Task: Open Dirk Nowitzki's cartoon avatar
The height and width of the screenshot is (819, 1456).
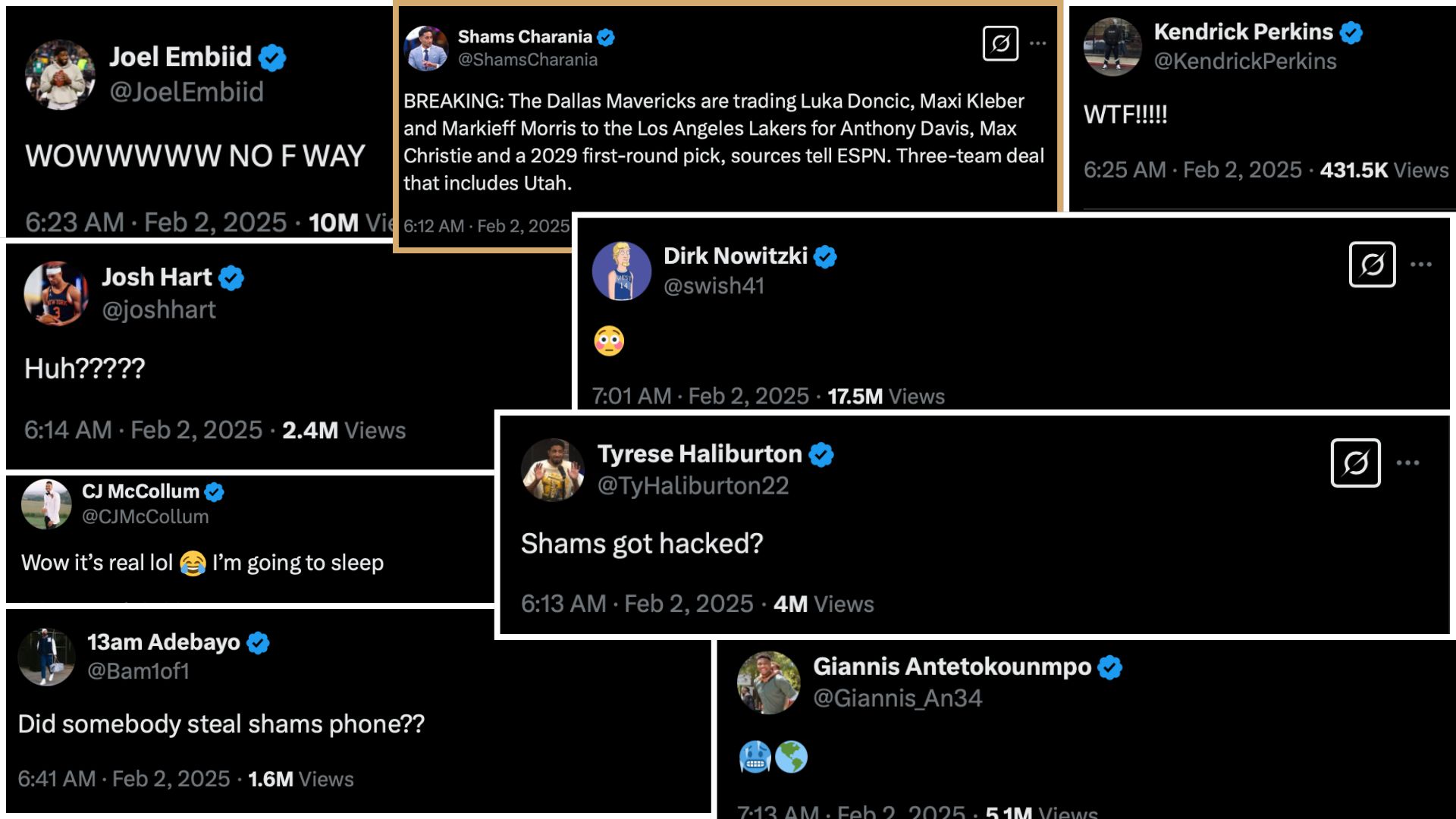Action: (622, 271)
